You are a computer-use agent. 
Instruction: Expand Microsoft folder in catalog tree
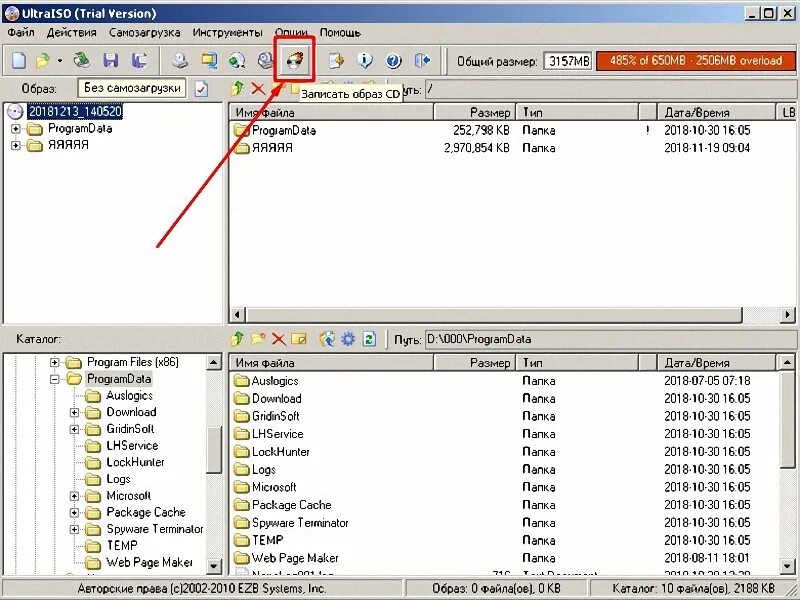[x=74, y=496]
